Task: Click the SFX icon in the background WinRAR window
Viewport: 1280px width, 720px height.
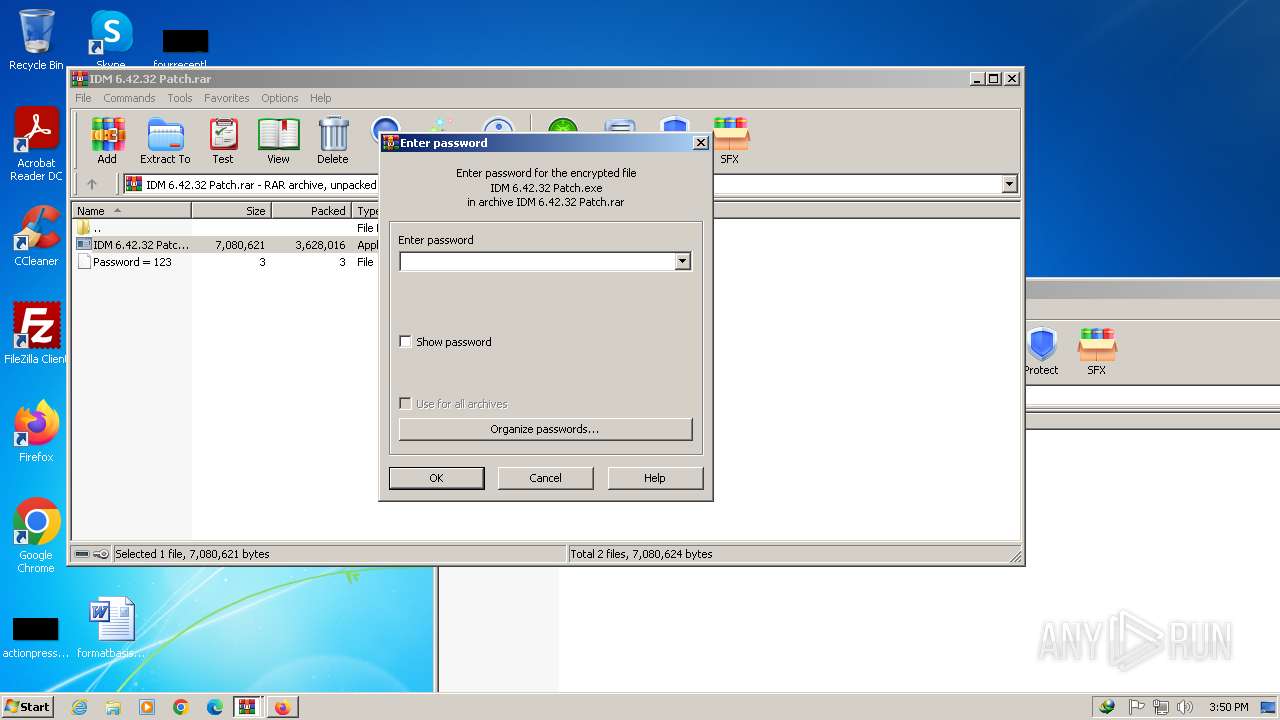Action: [x=1097, y=351]
